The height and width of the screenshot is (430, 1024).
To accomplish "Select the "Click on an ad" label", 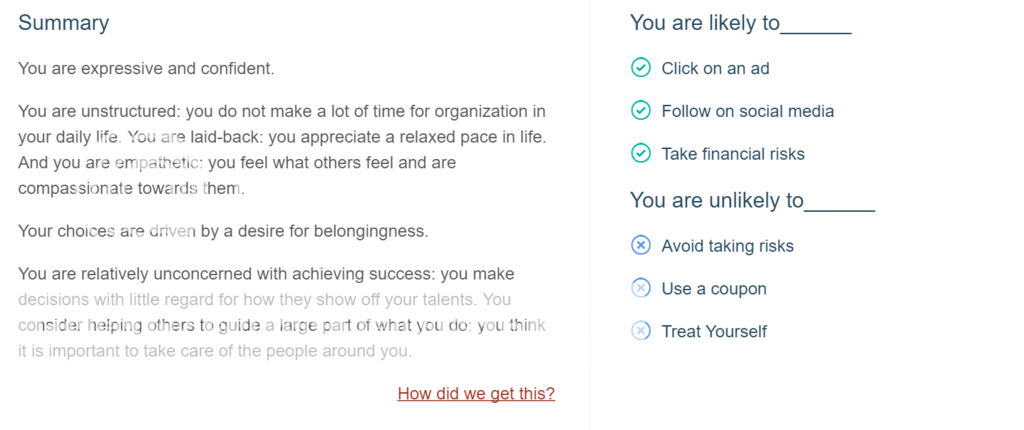I will 715,68.
